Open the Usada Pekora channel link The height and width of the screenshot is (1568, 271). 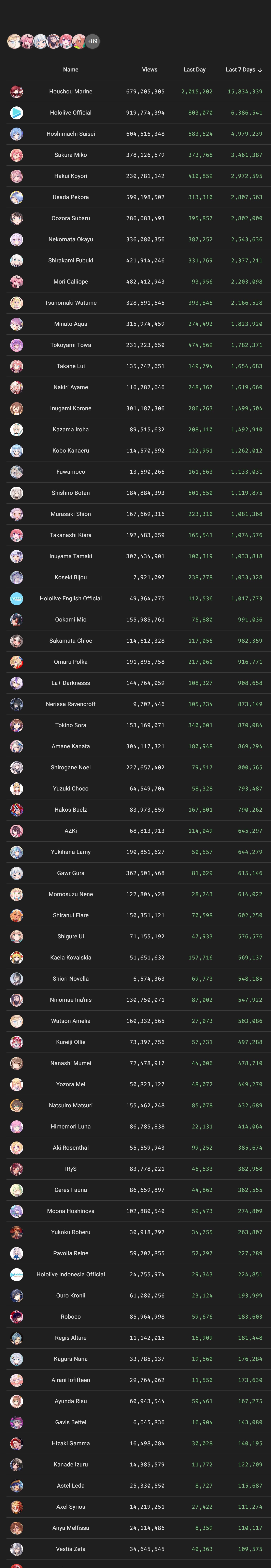click(x=70, y=197)
